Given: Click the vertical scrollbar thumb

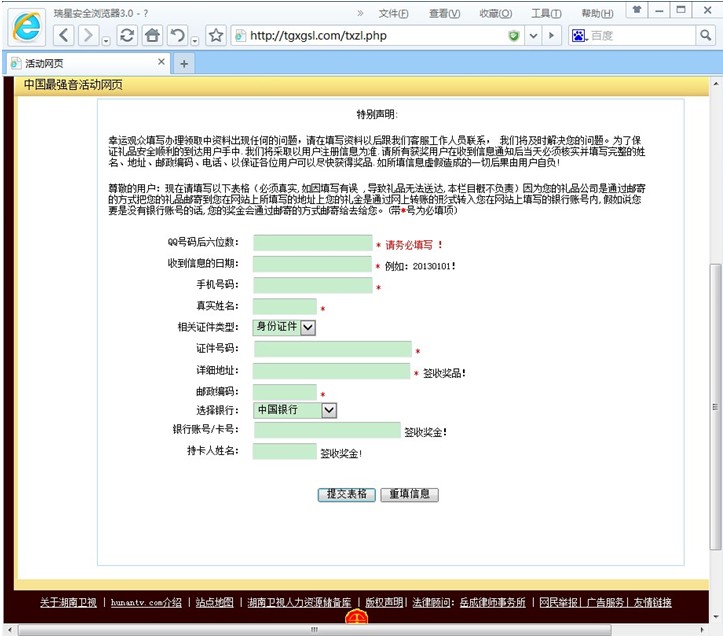Looking at the screenshot, I should 715,406.
